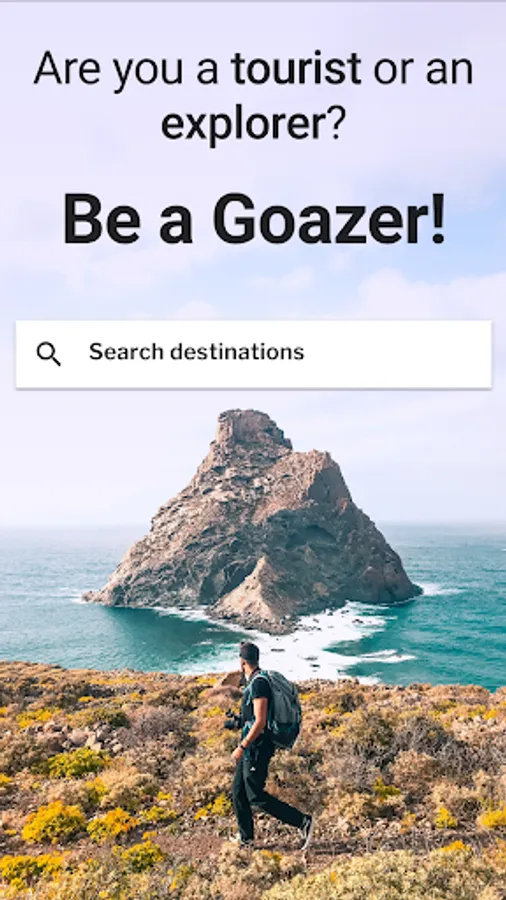Tap the 'Search destinations' placeholder text
This screenshot has height=900, width=506.
click(x=196, y=352)
